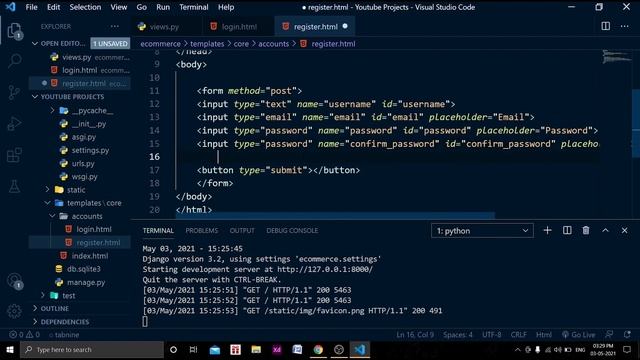Viewport: 640px width, 360px height.
Task: Close the terminal panel
Action: pos(624,231)
